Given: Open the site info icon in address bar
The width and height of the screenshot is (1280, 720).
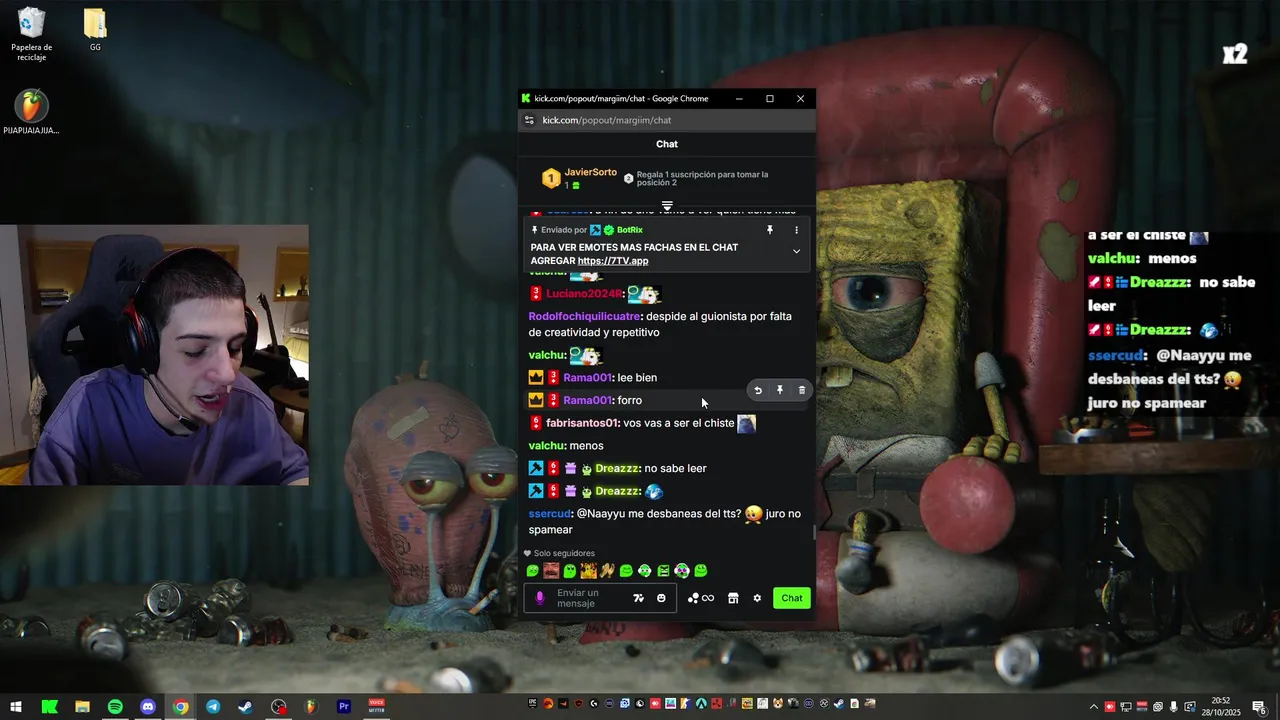Looking at the screenshot, I should coord(529,120).
